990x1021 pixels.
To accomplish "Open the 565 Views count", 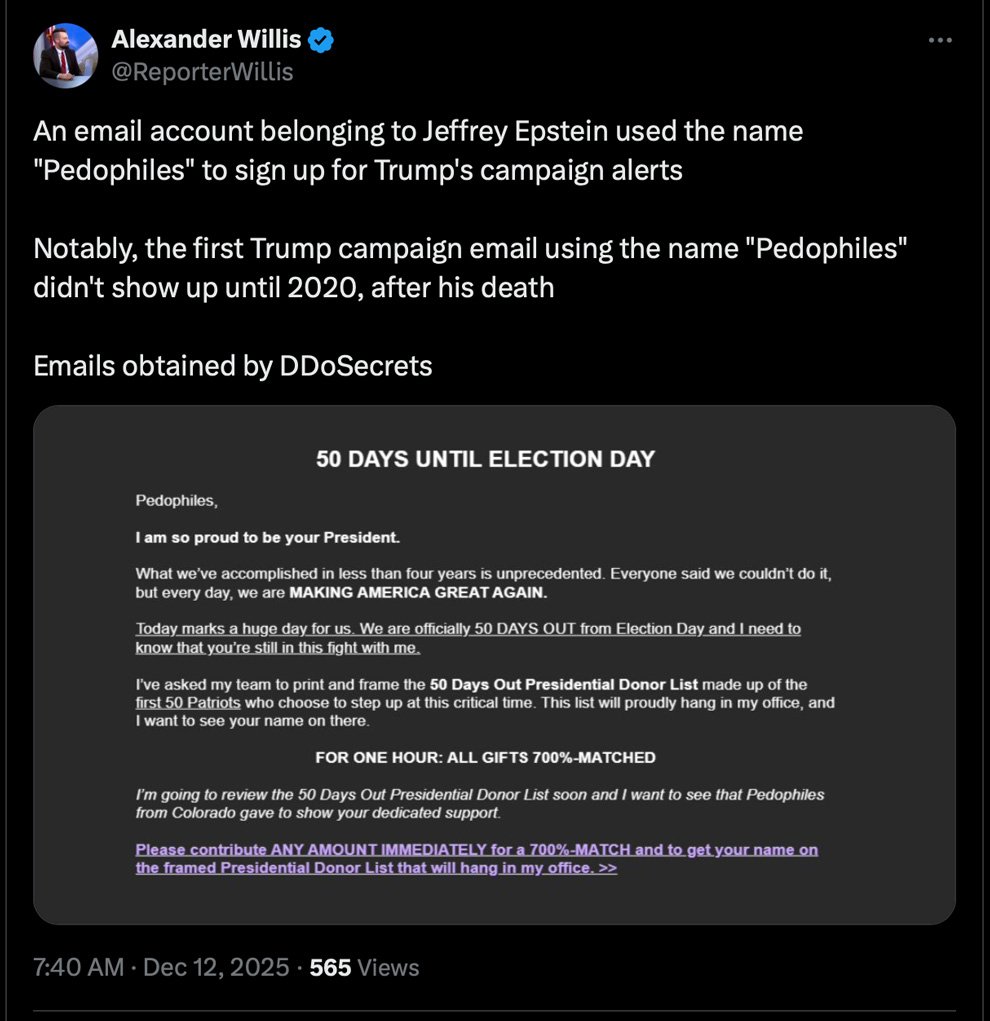I will [x=365, y=967].
